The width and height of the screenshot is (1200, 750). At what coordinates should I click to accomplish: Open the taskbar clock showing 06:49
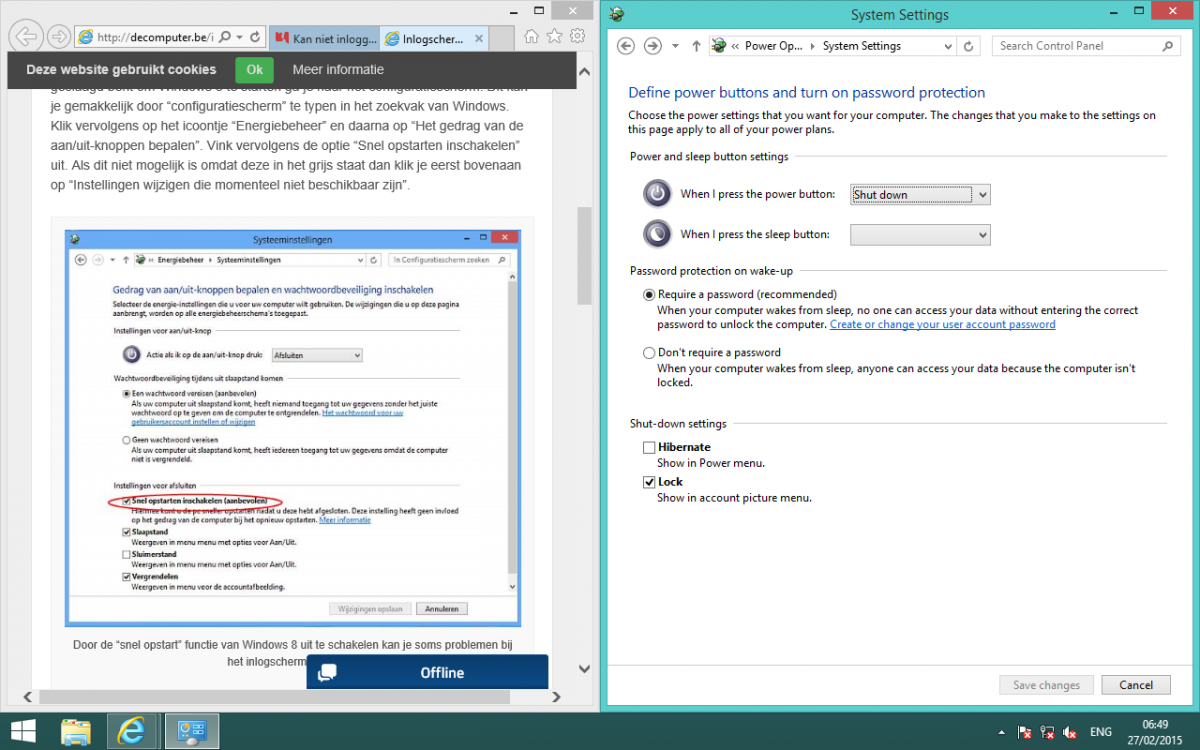1154,732
